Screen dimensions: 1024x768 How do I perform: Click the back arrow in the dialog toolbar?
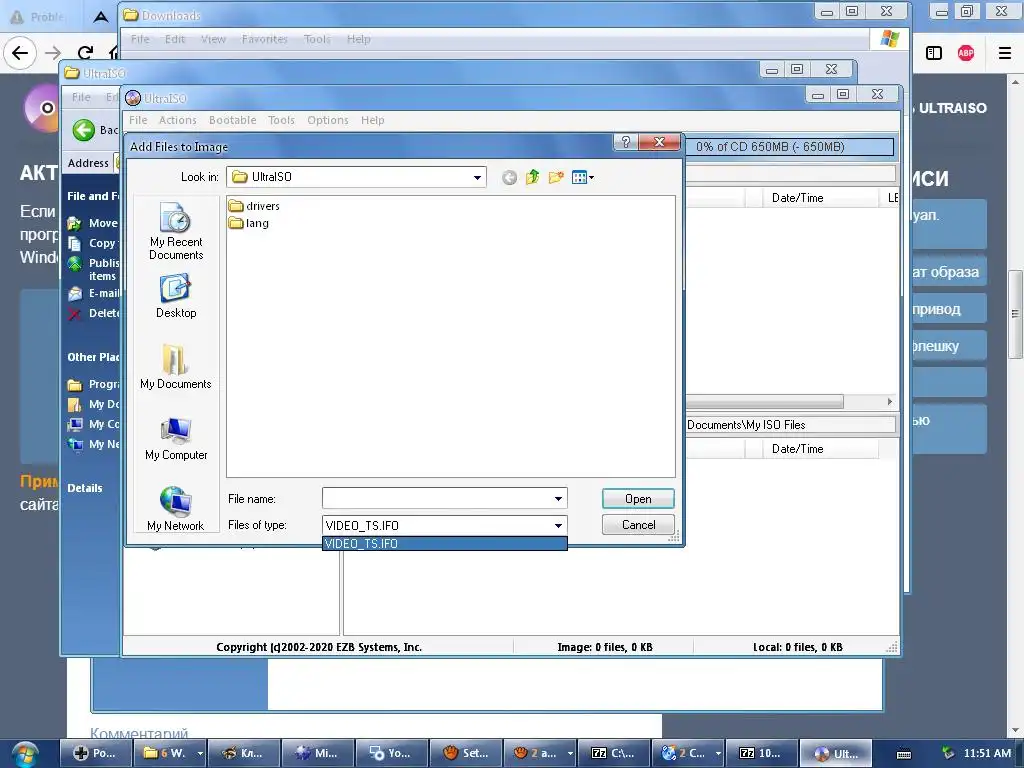509,178
